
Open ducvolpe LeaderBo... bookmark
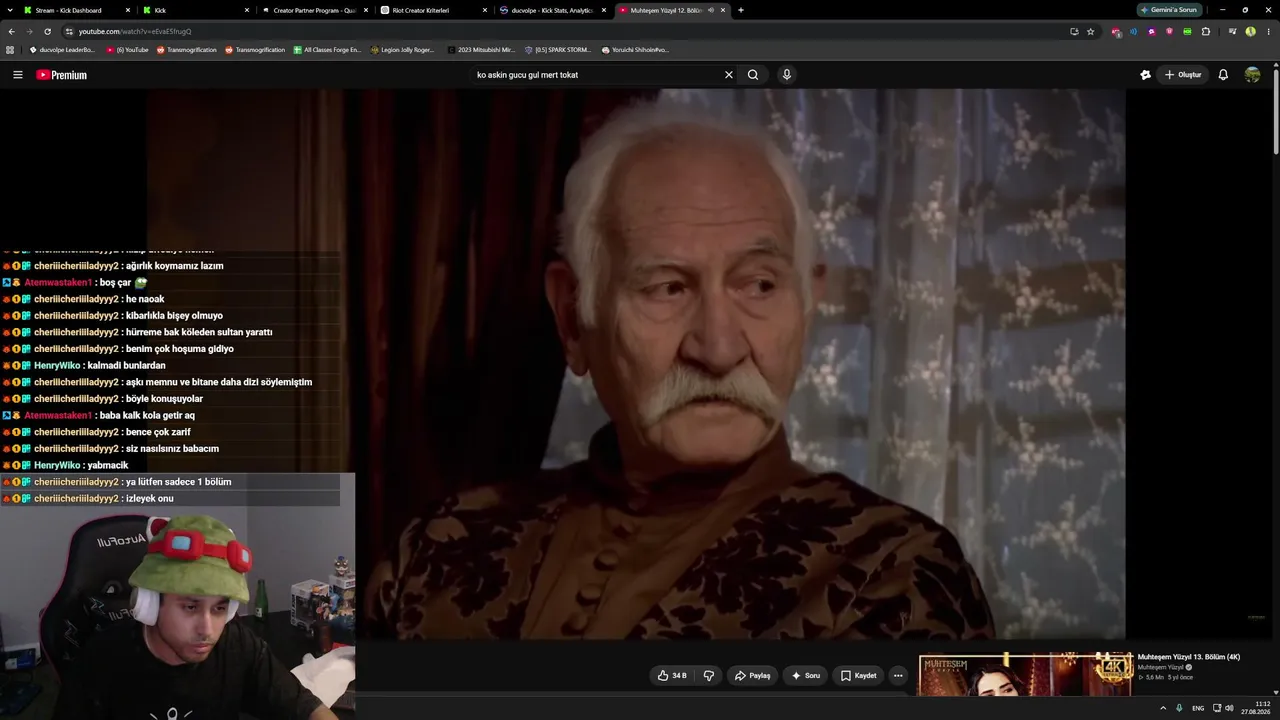pos(62,49)
